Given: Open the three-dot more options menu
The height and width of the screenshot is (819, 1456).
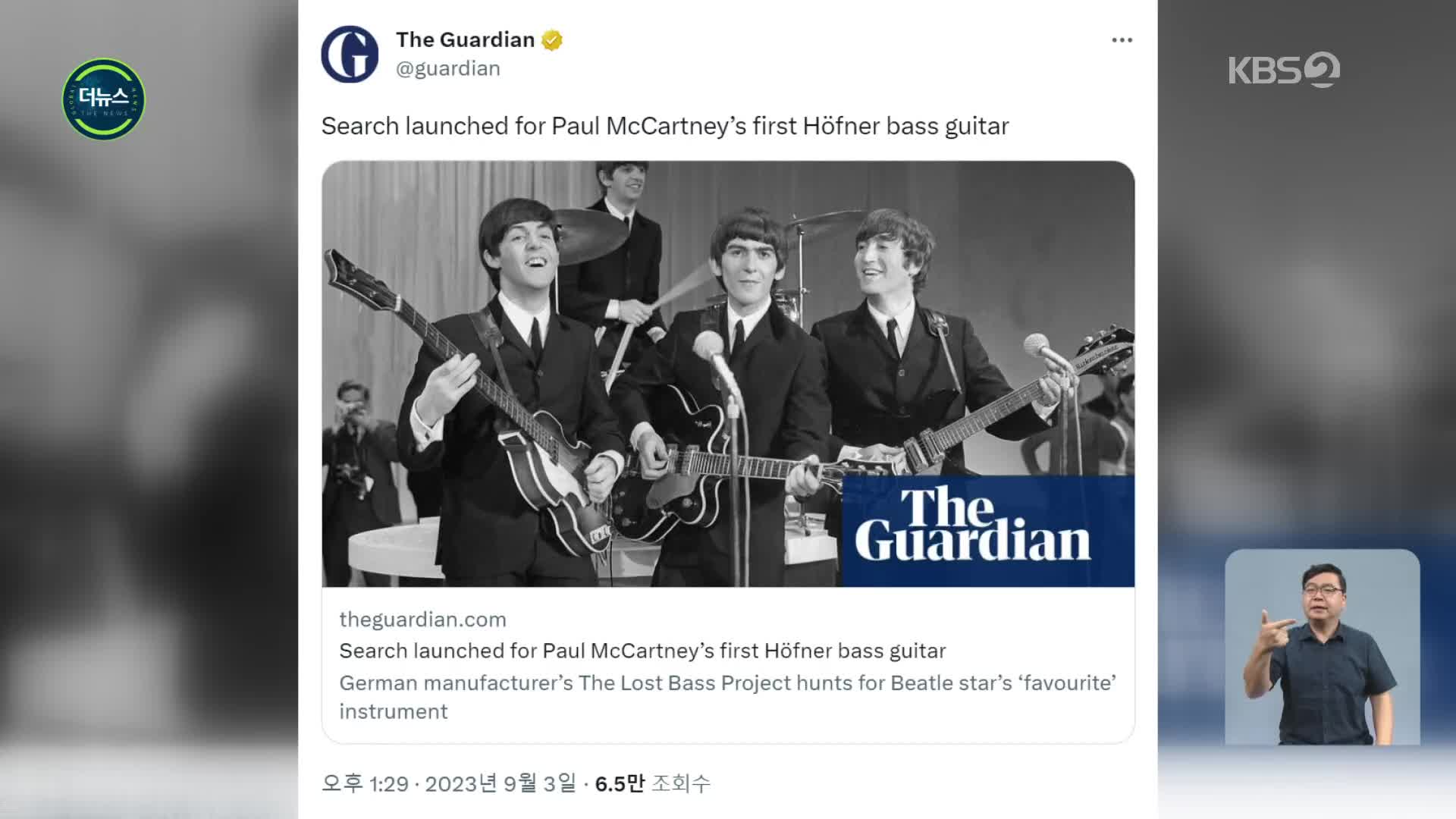Looking at the screenshot, I should [1122, 40].
